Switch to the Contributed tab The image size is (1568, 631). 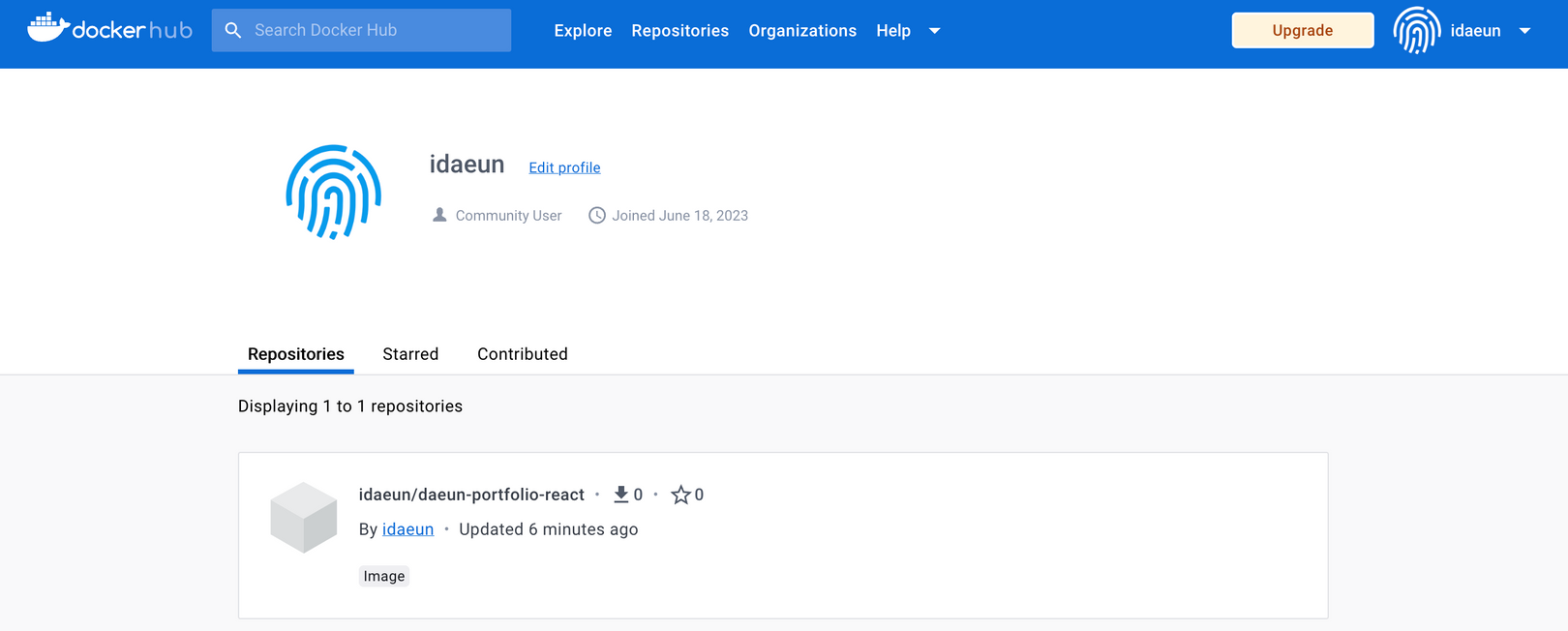[523, 354]
